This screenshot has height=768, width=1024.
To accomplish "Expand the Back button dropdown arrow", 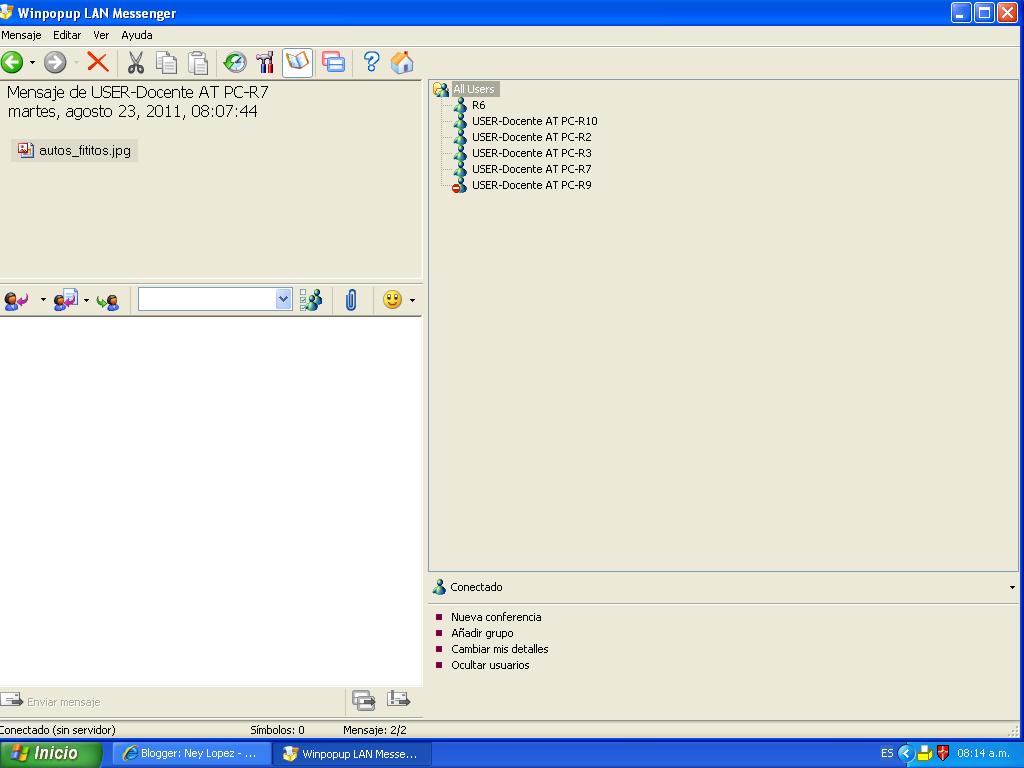I will coord(32,62).
